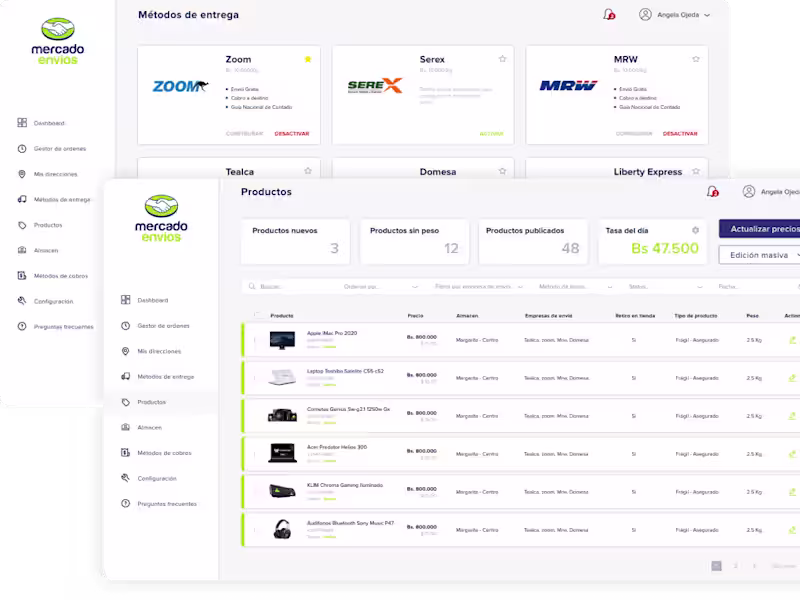Click Activar on Serex card
Image resolution: width=800 pixels, height=600 pixels.
click(491, 134)
